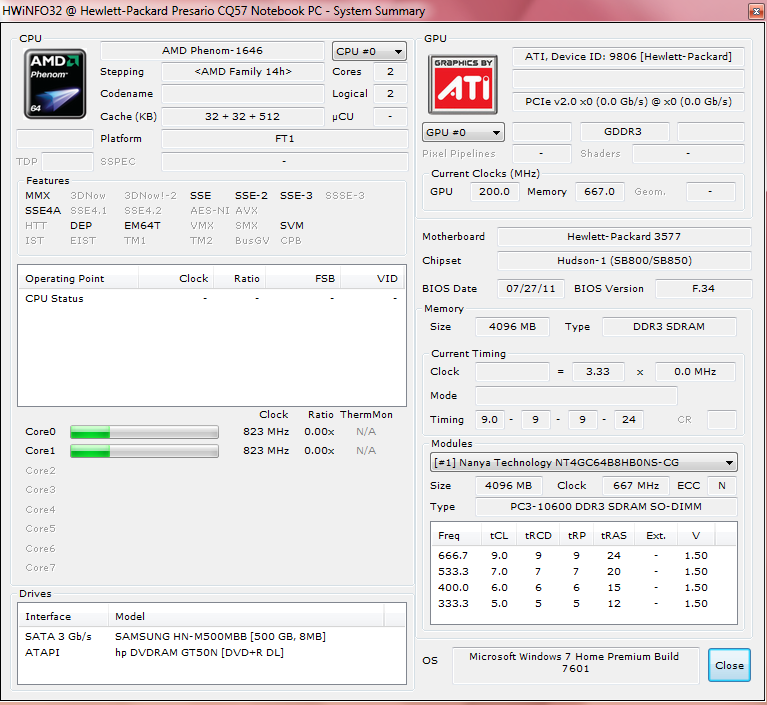Image resolution: width=767 pixels, height=705 pixels.
Task: Click the tRCD column header
Action: point(538,536)
